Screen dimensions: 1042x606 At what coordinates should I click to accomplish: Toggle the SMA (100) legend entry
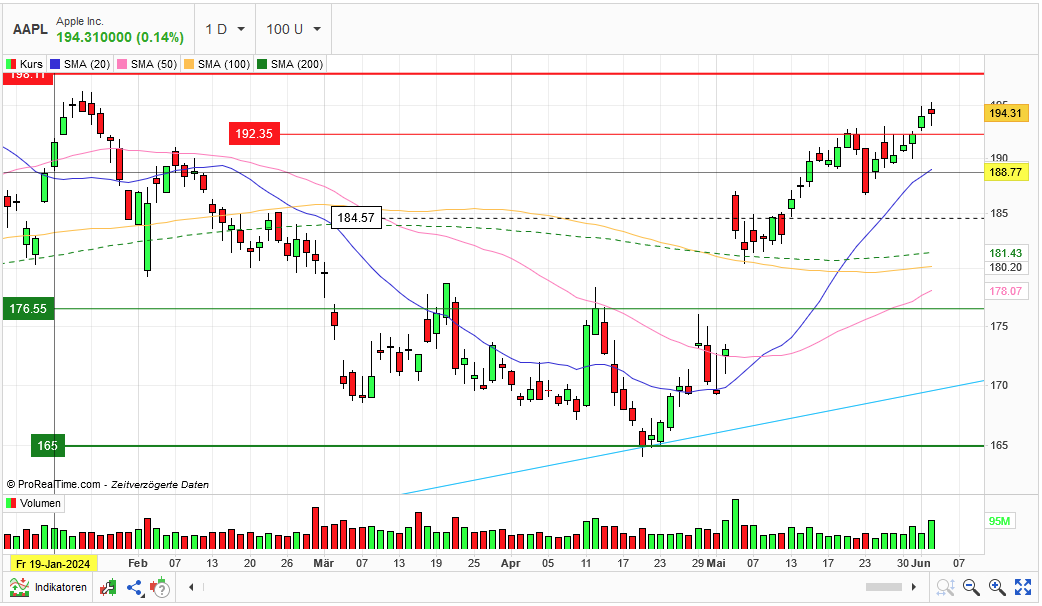click(217, 64)
